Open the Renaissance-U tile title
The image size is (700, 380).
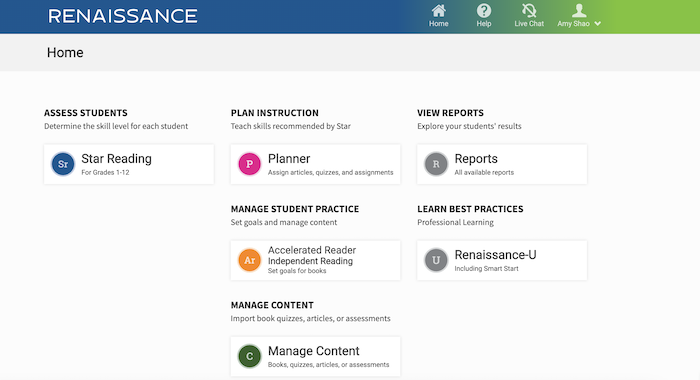point(496,255)
